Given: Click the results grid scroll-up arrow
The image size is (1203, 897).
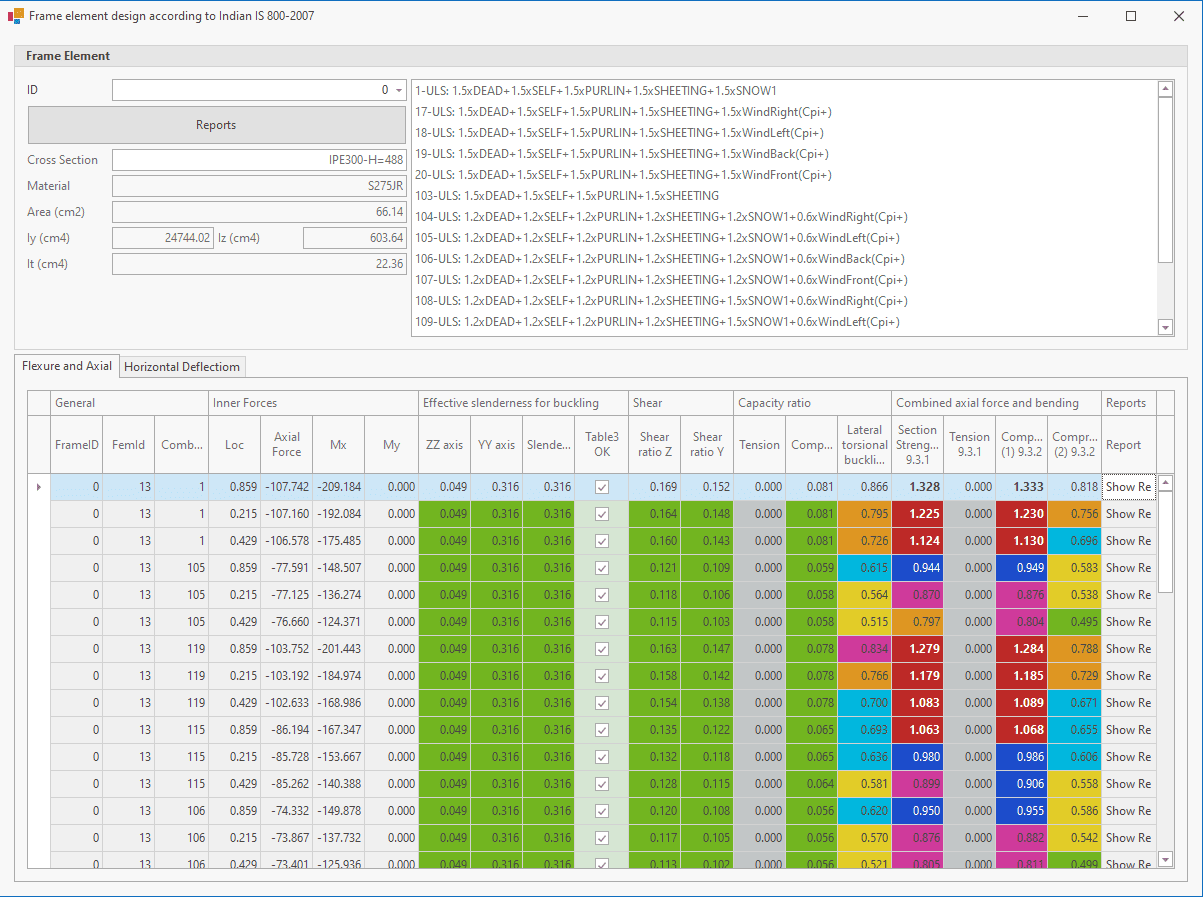Looking at the screenshot, I should 1164,484.
